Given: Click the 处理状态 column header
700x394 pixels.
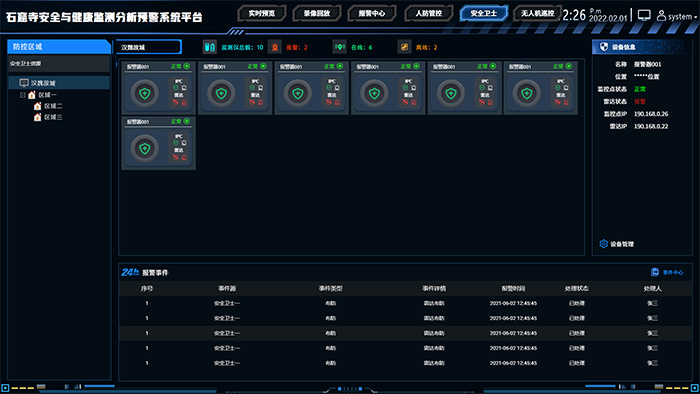Looking at the screenshot, I should 576,288.
